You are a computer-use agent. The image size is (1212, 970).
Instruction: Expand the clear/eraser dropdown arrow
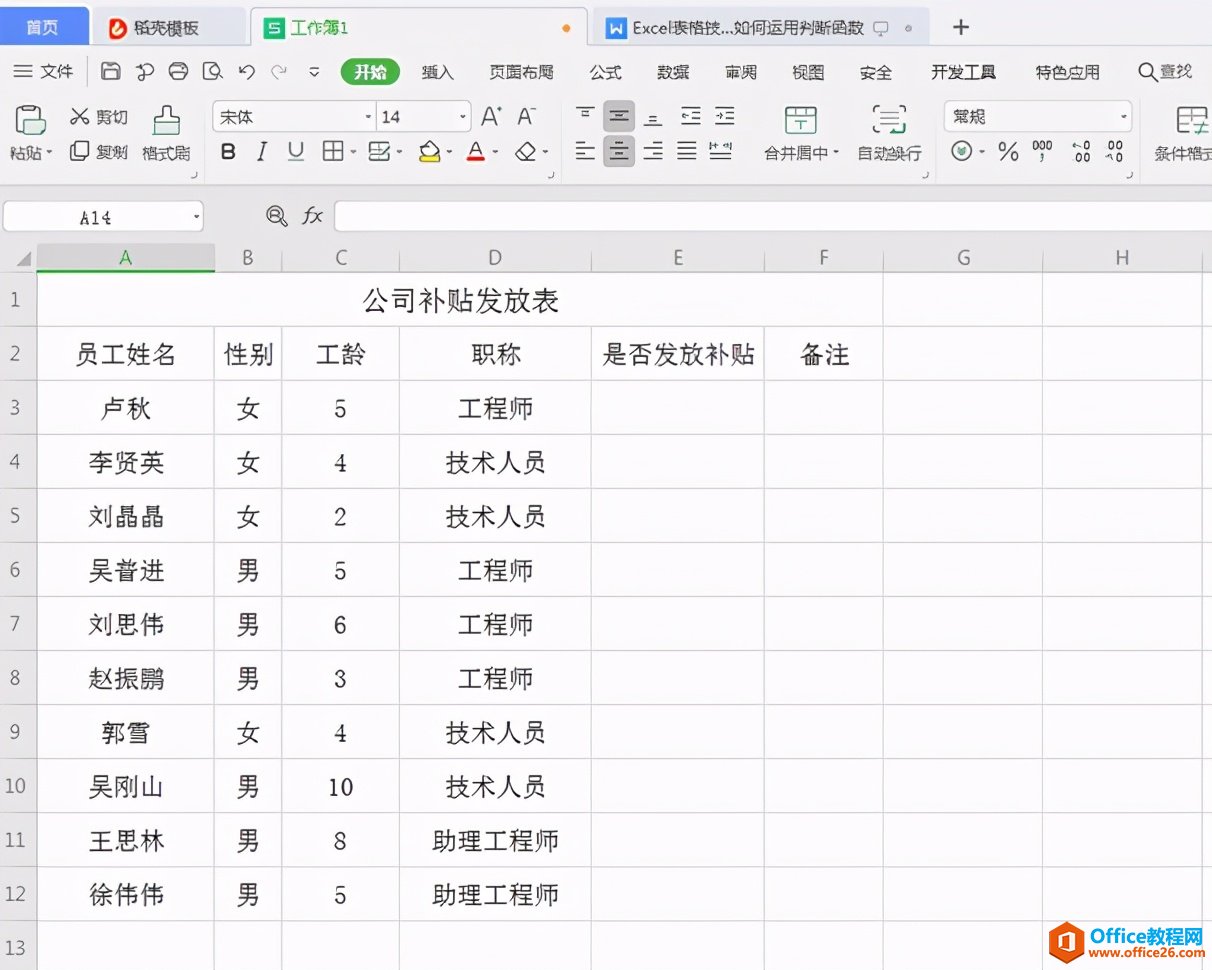point(545,153)
